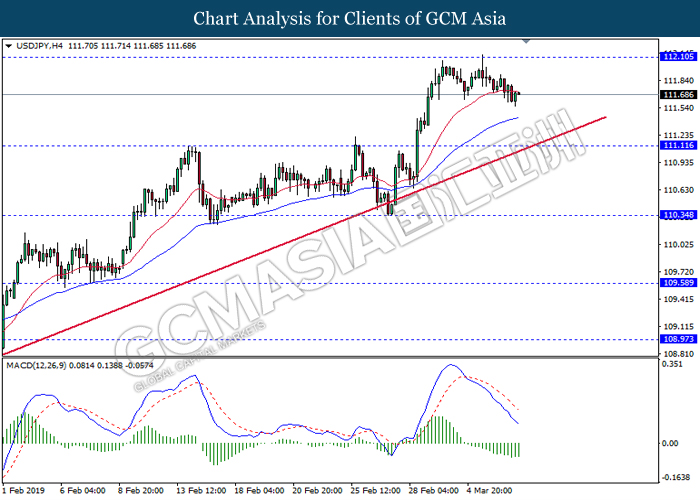Click the 110.935 price axis value

tap(679, 162)
